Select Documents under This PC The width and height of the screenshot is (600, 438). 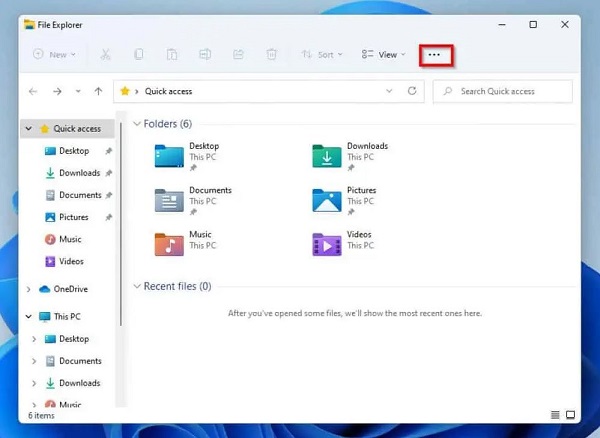[80, 361]
